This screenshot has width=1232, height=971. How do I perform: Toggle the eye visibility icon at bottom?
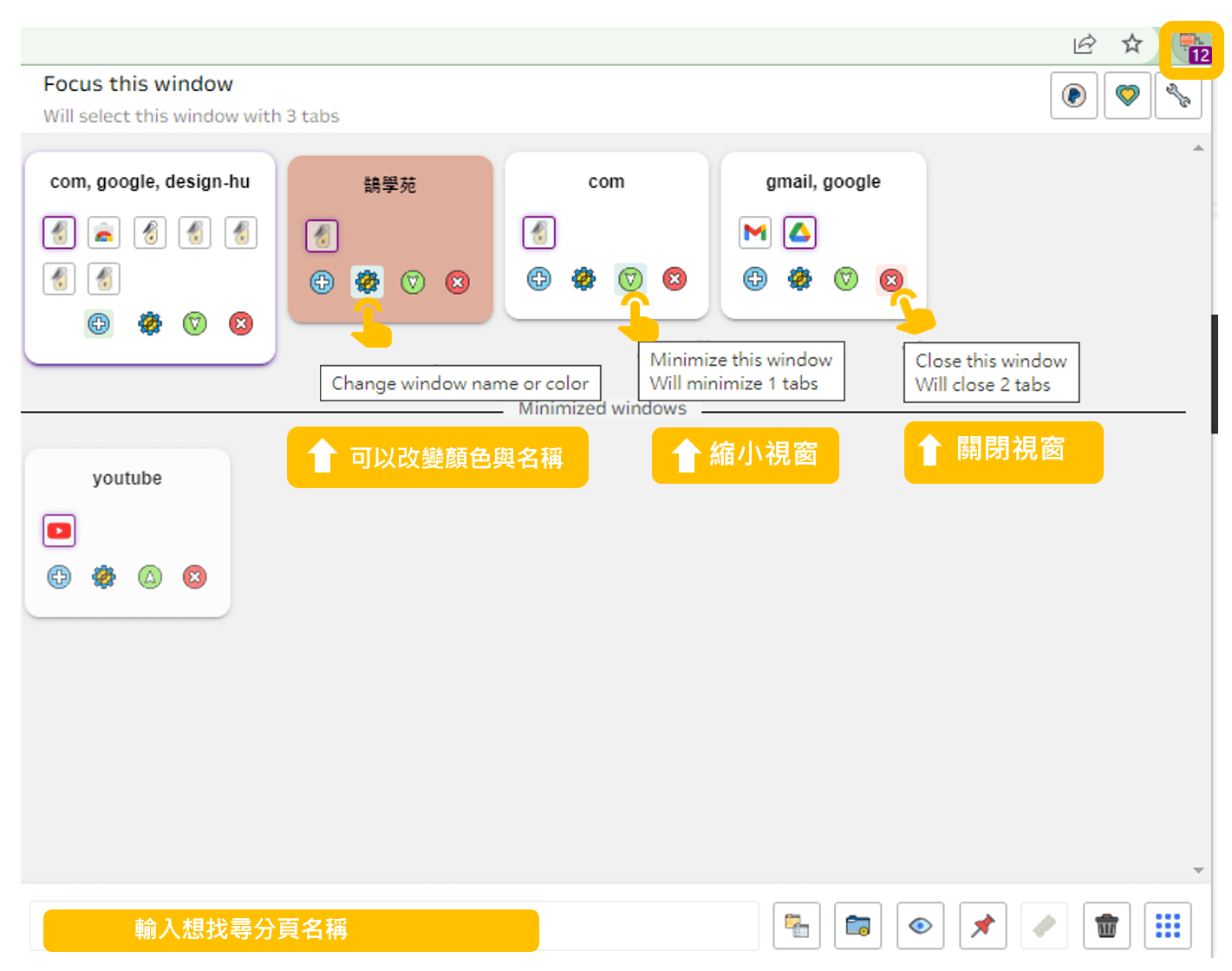920,926
